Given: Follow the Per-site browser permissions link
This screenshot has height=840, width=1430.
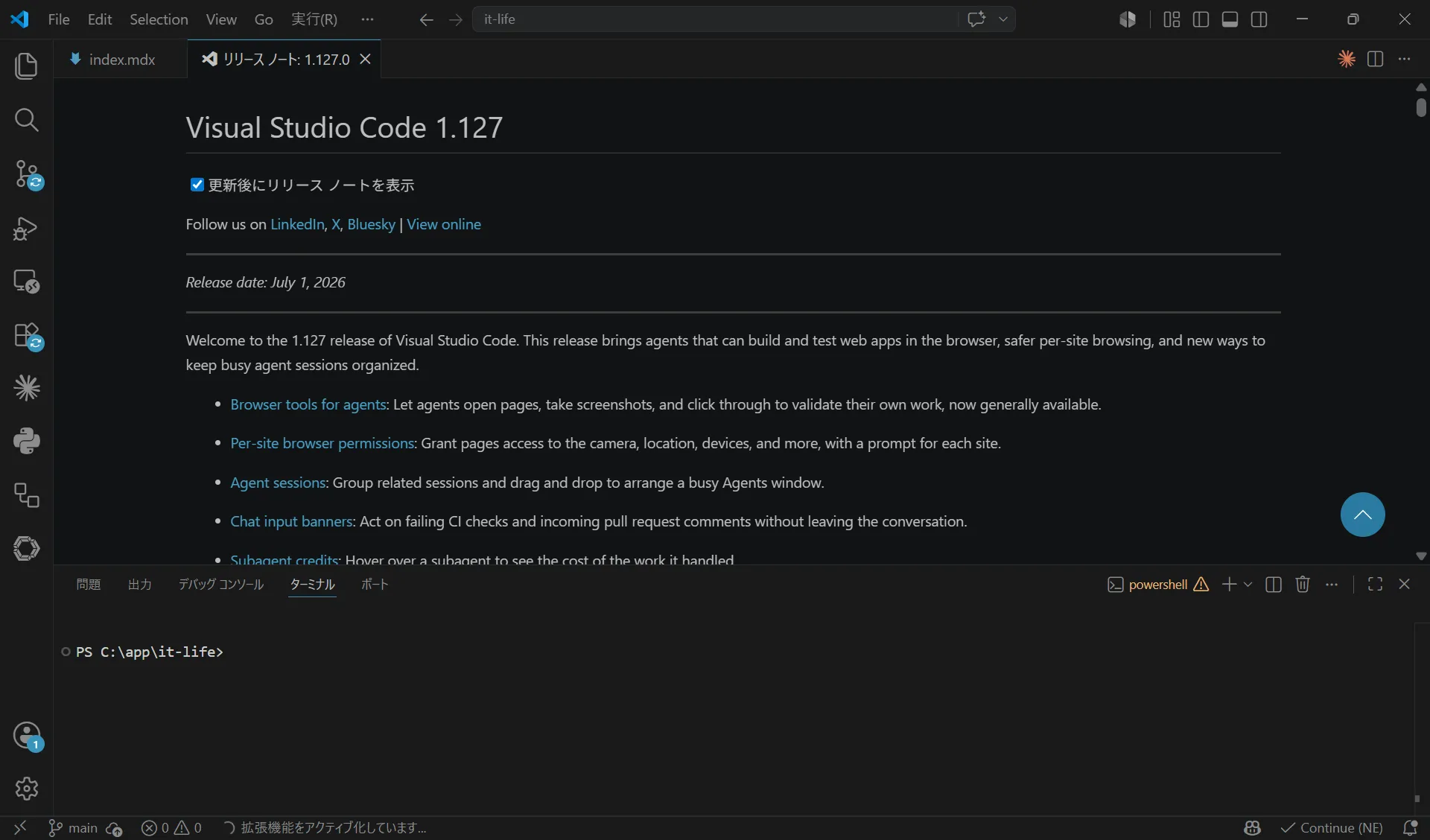Looking at the screenshot, I should tap(322, 443).
